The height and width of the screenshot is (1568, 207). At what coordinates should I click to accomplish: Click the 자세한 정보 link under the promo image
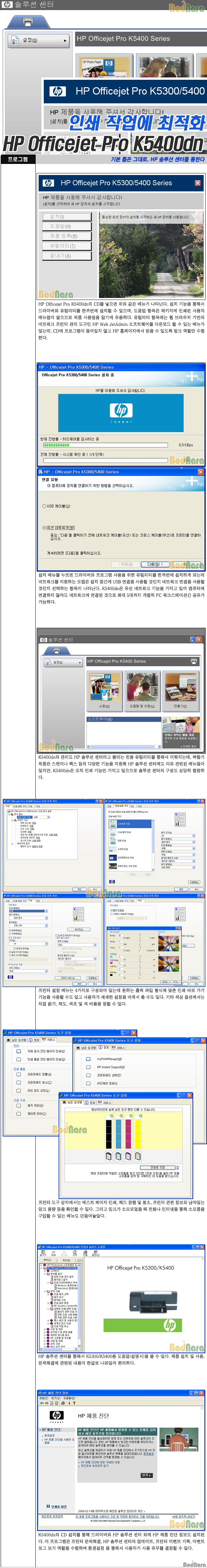coord(189,746)
